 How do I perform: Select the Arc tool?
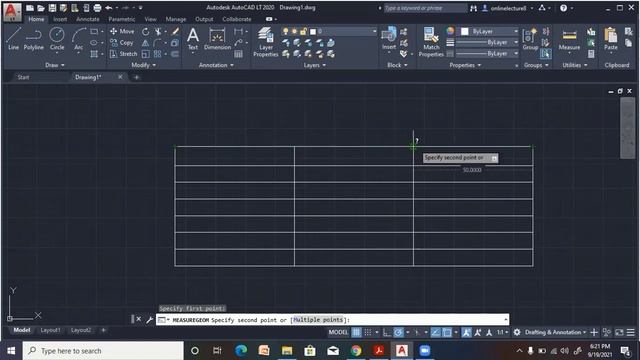(78, 39)
